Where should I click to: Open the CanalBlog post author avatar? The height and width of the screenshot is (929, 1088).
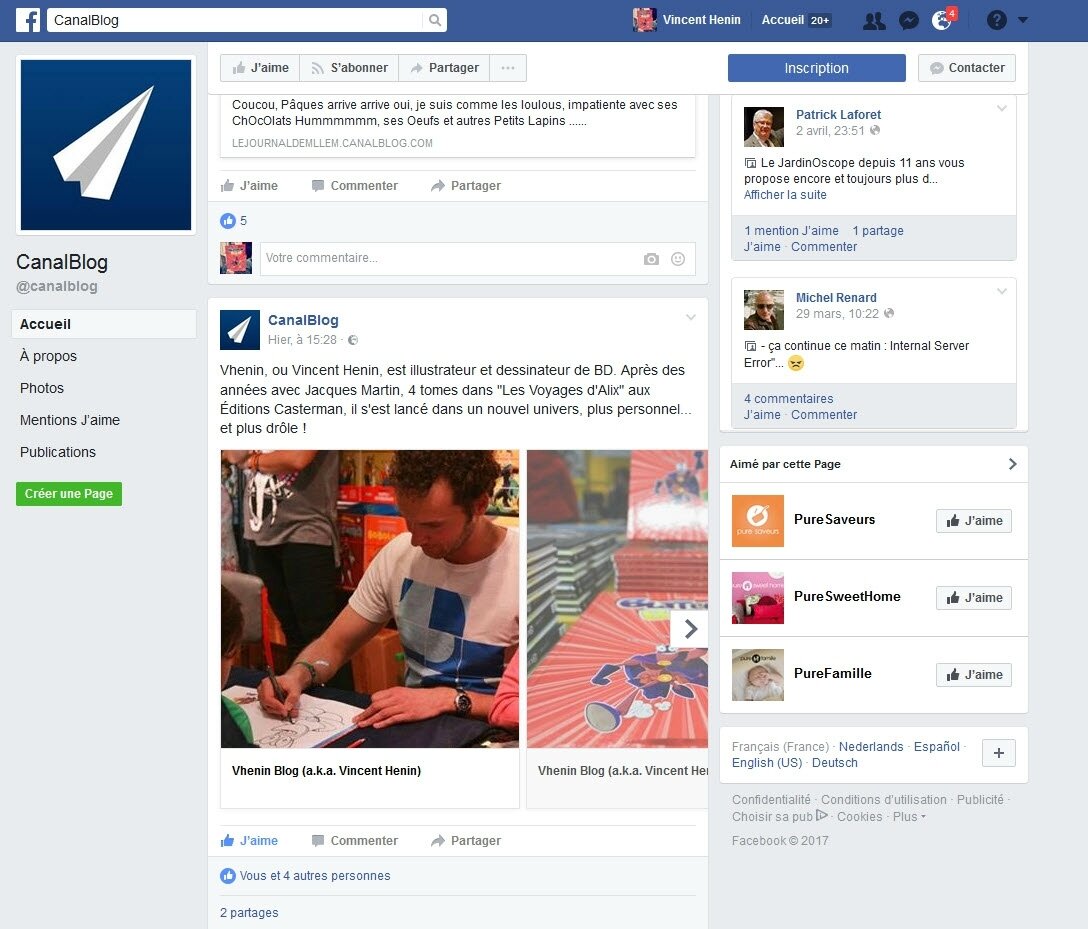click(x=239, y=330)
